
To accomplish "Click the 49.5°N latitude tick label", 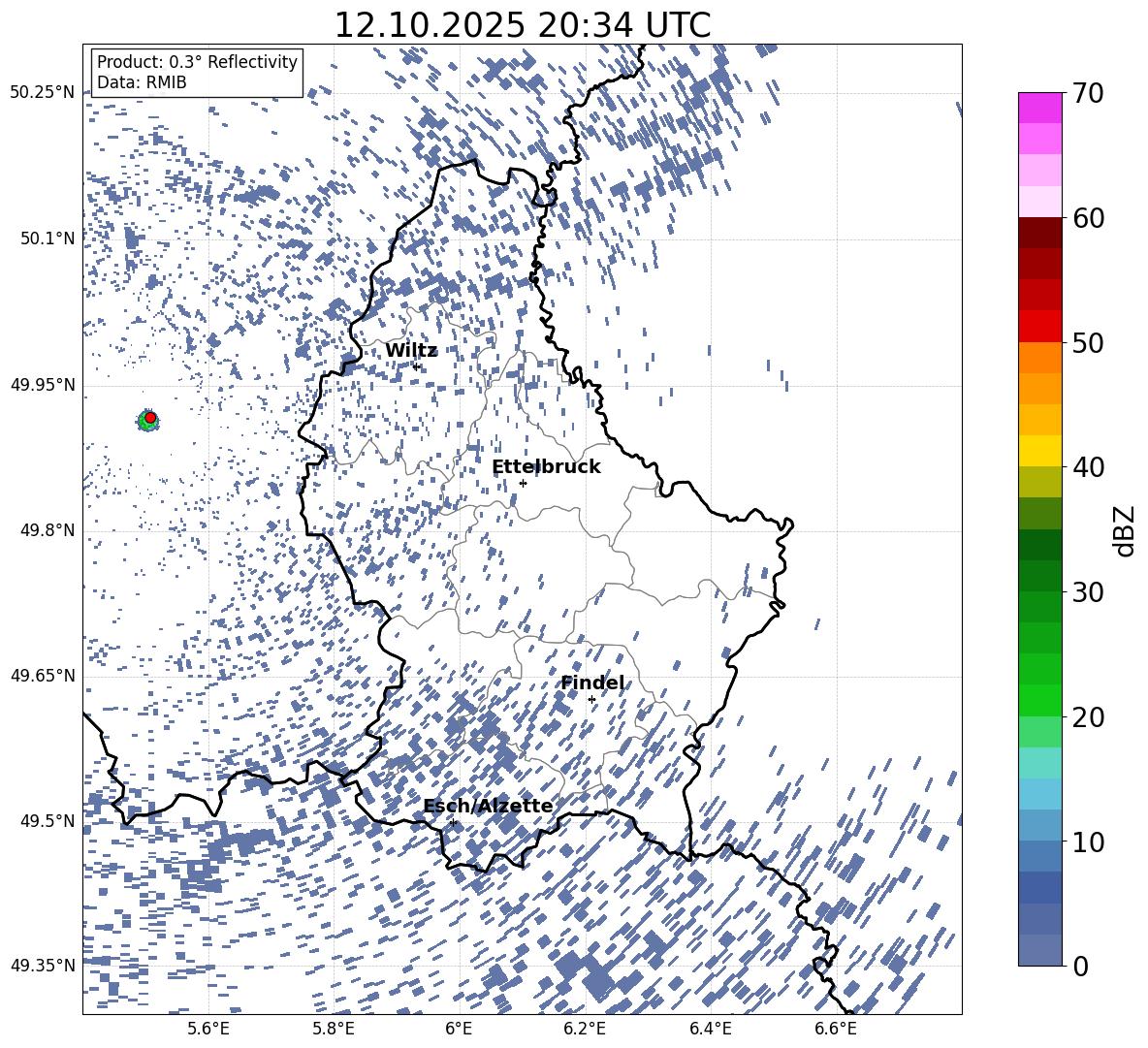I will (48, 820).
